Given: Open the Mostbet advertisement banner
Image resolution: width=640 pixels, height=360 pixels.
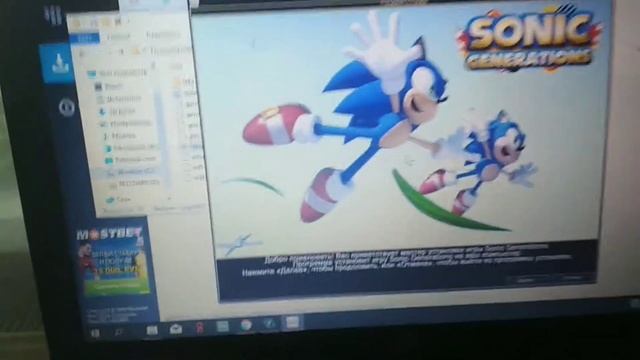Looking at the screenshot, I should coord(113,262).
